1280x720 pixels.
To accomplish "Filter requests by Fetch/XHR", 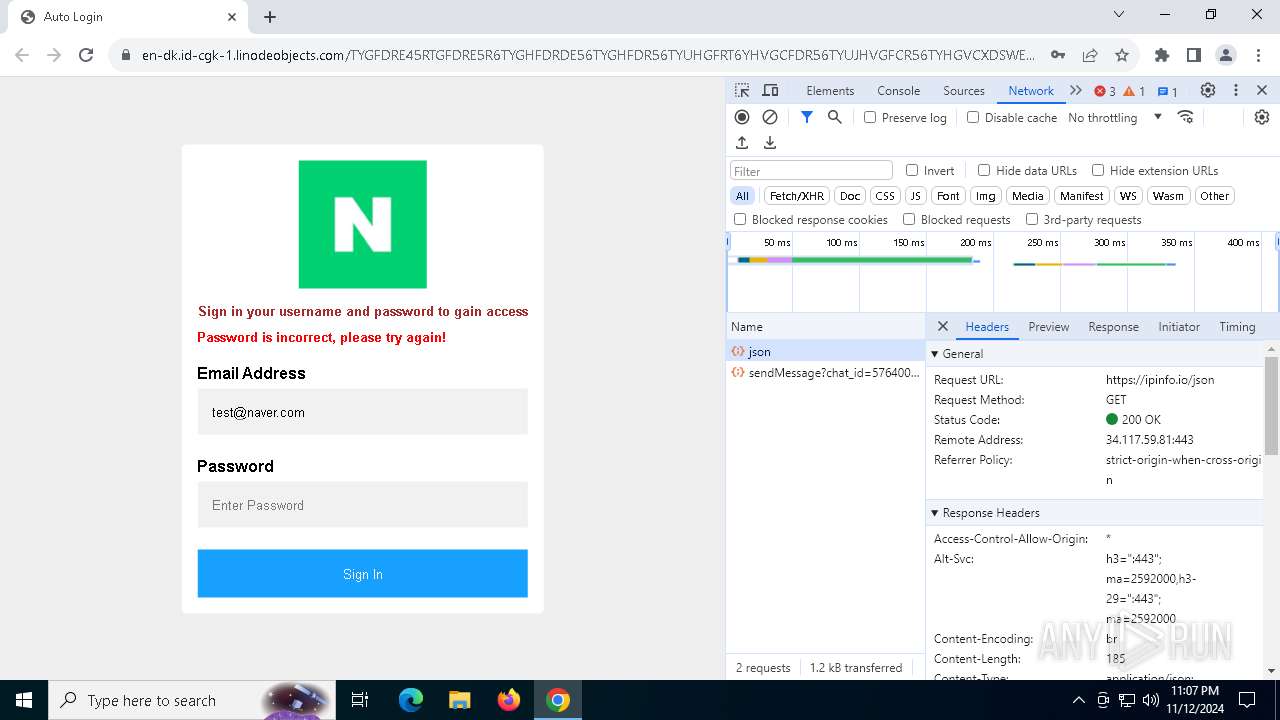I will click(x=797, y=196).
